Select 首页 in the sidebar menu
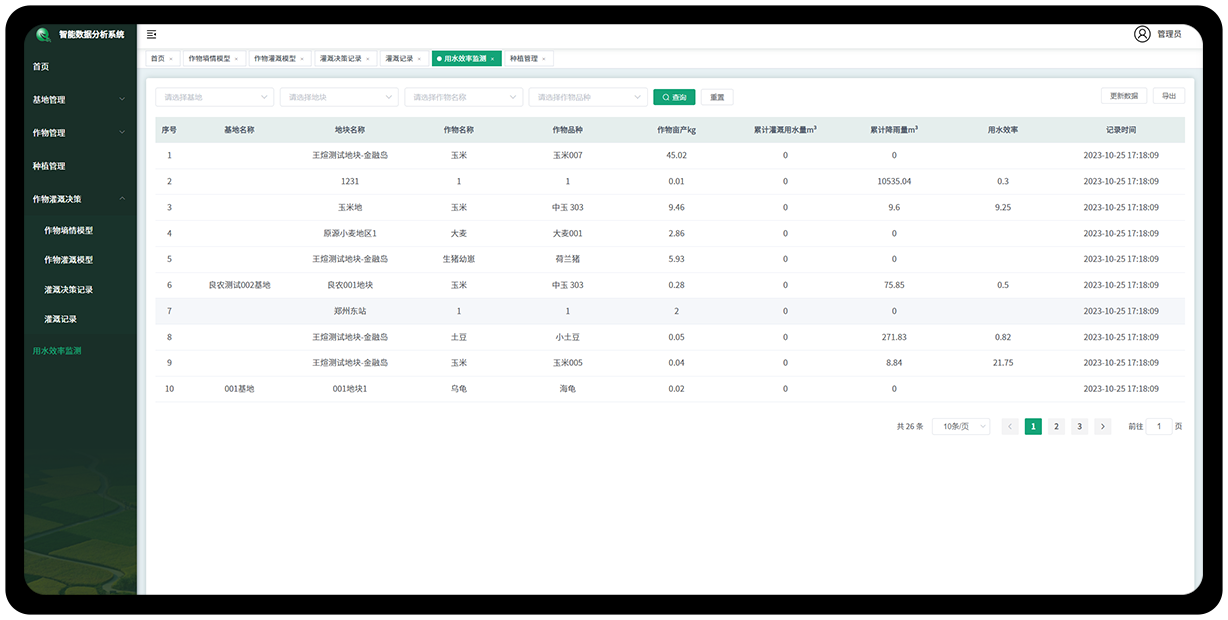Screen dimensions: 1228x620 pyautogui.click(x=42, y=66)
